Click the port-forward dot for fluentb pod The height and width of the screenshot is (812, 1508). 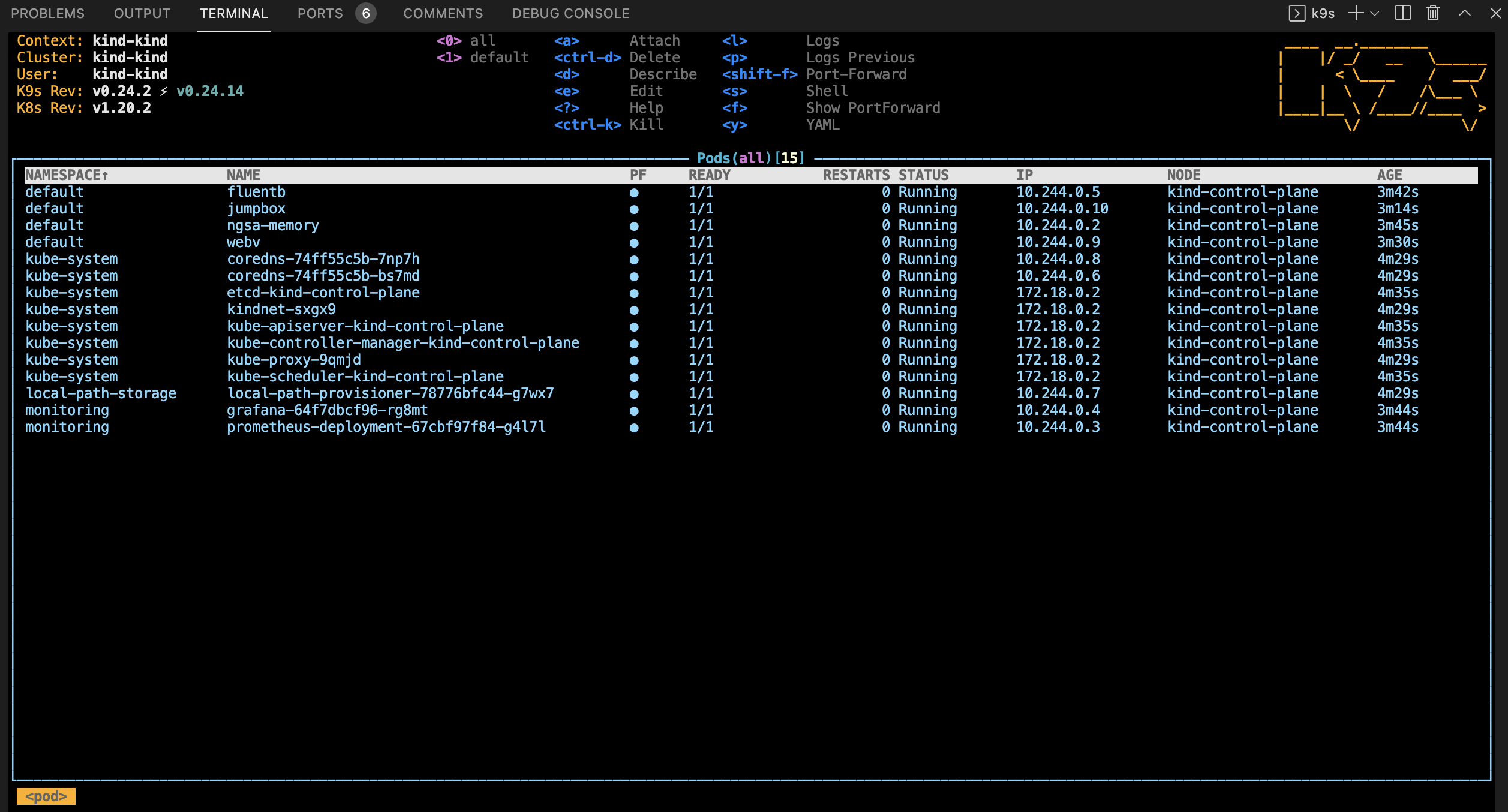pos(634,193)
